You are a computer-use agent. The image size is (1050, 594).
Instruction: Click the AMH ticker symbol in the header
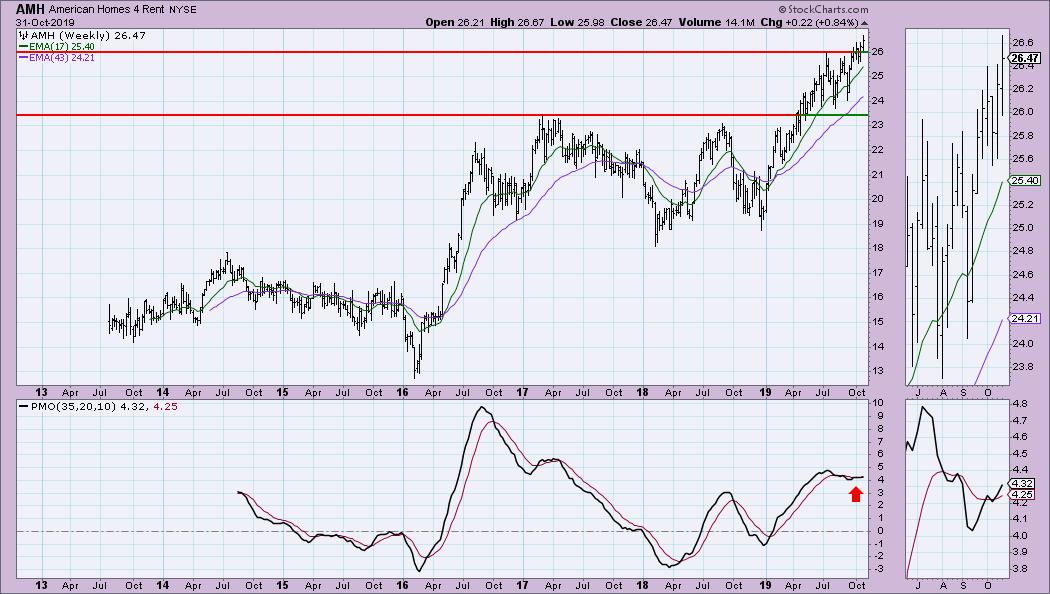click(31, 9)
